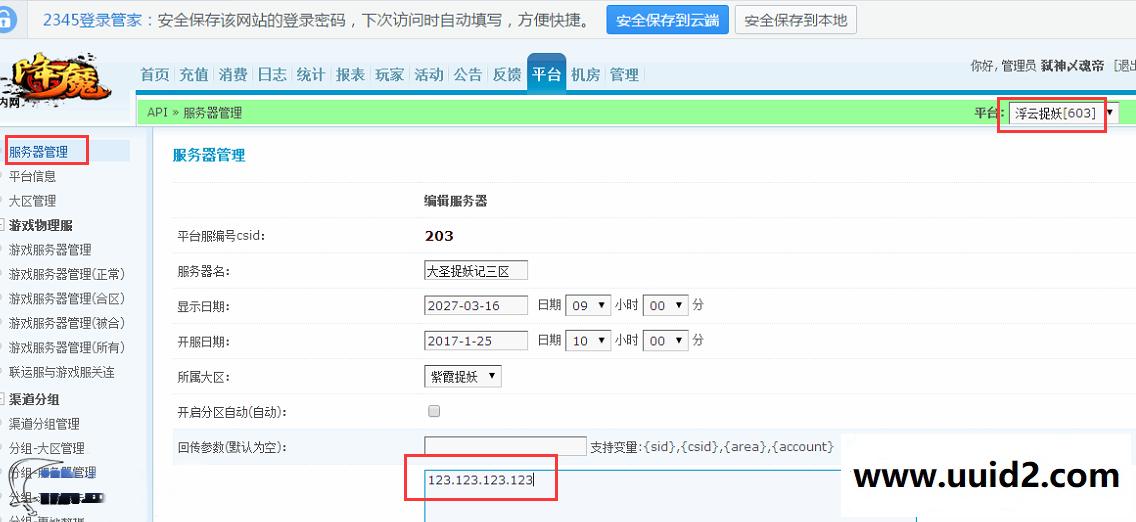Select the active 平台 tab

(546, 74)
